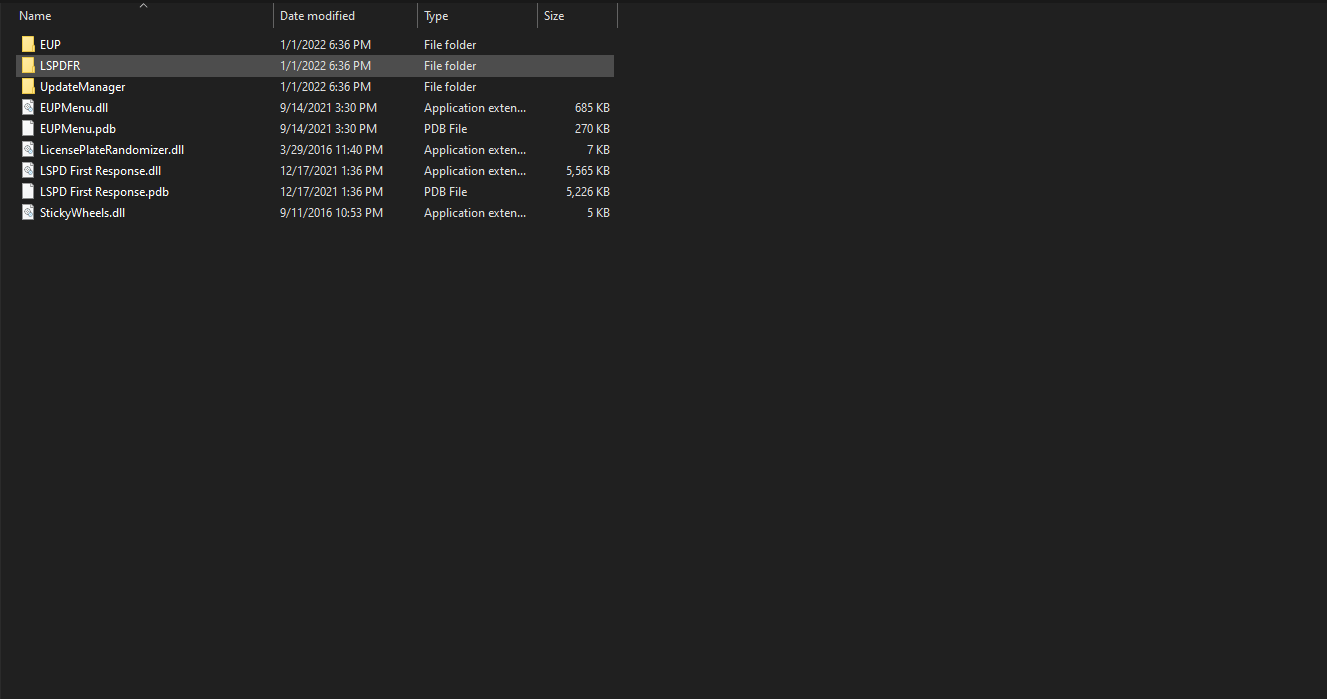Click the UpdateManager folder icon
The width and height of the screenshot is (1327, 699).
pyautogui.click(x=28, y=87)
